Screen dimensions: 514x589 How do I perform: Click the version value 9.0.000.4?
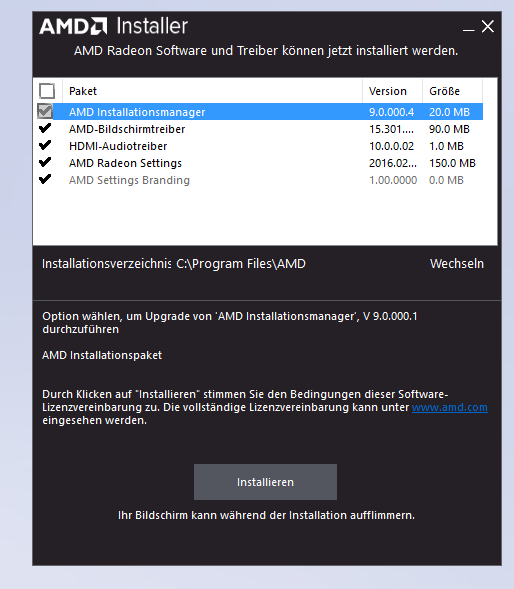click(392, 112)
